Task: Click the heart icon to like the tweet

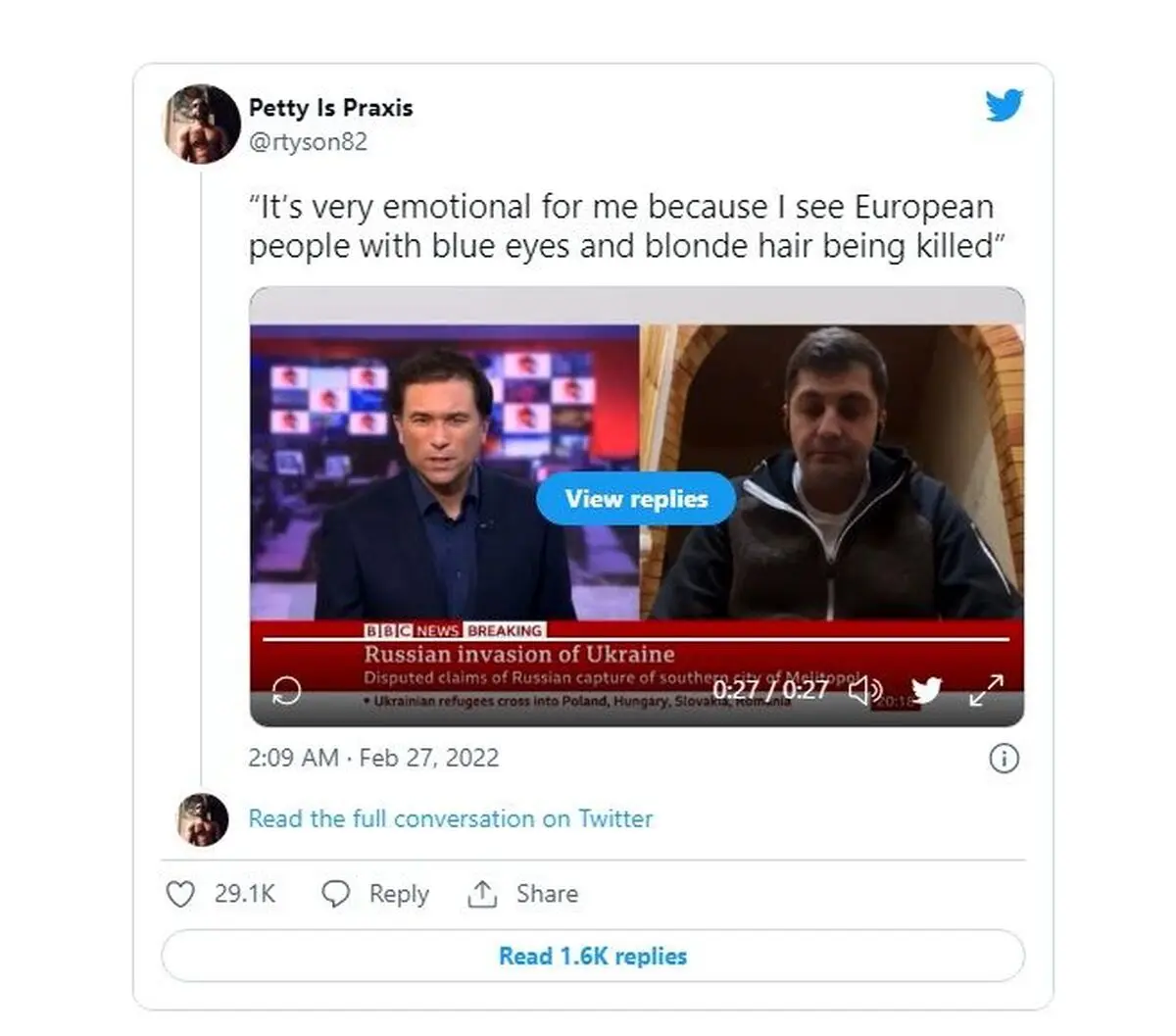Action: (180, 894)
